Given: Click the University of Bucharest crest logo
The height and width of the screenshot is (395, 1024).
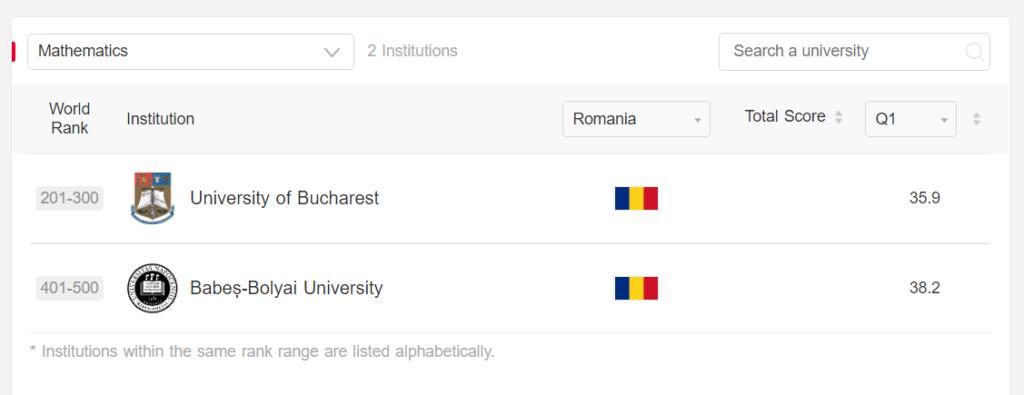Looking at the screenshot, I should click(152, 198).
